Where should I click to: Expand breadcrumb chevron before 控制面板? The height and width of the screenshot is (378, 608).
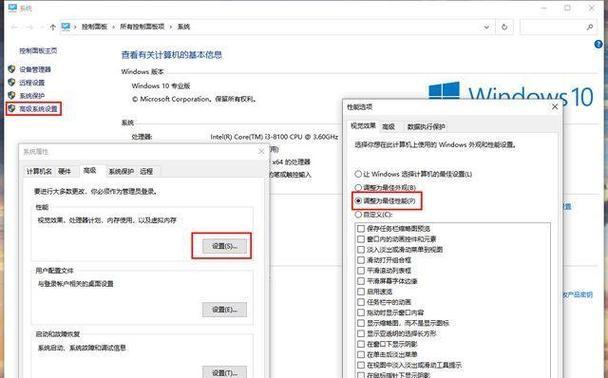pos(75,27)
